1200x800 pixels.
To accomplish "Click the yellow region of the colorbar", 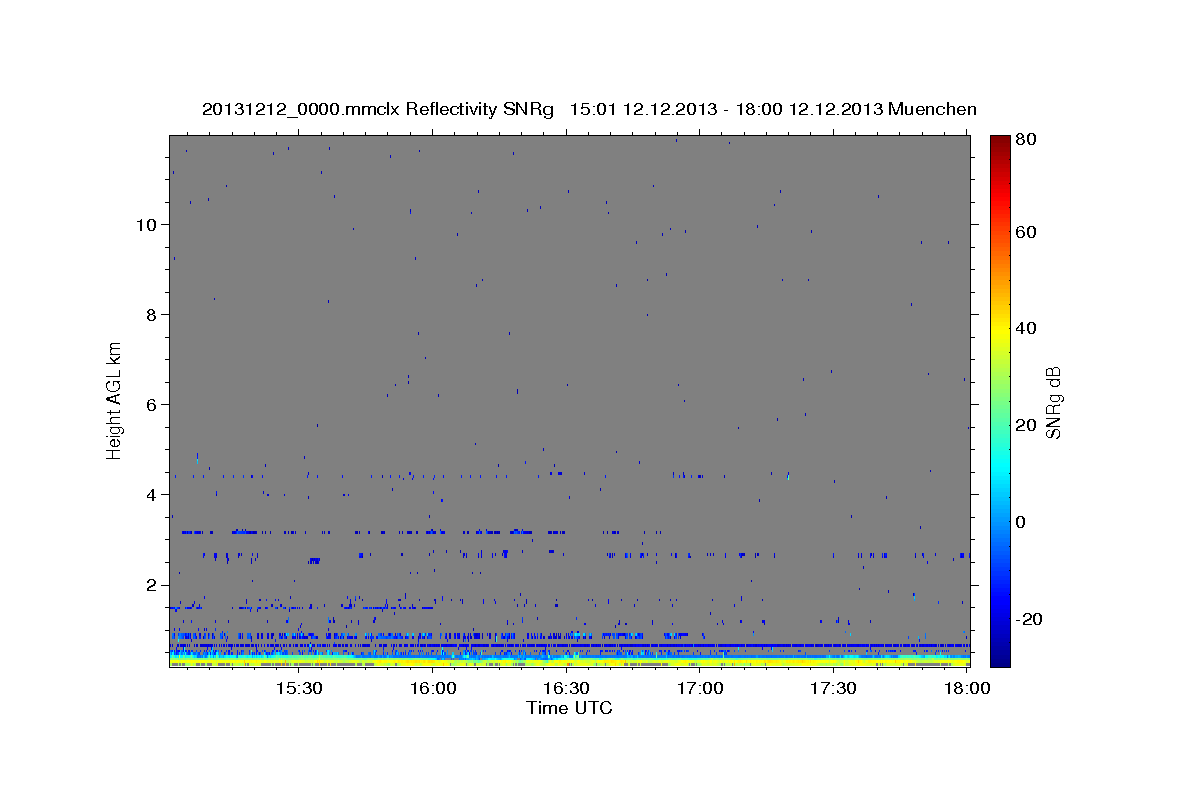I will pos(1000,330).
